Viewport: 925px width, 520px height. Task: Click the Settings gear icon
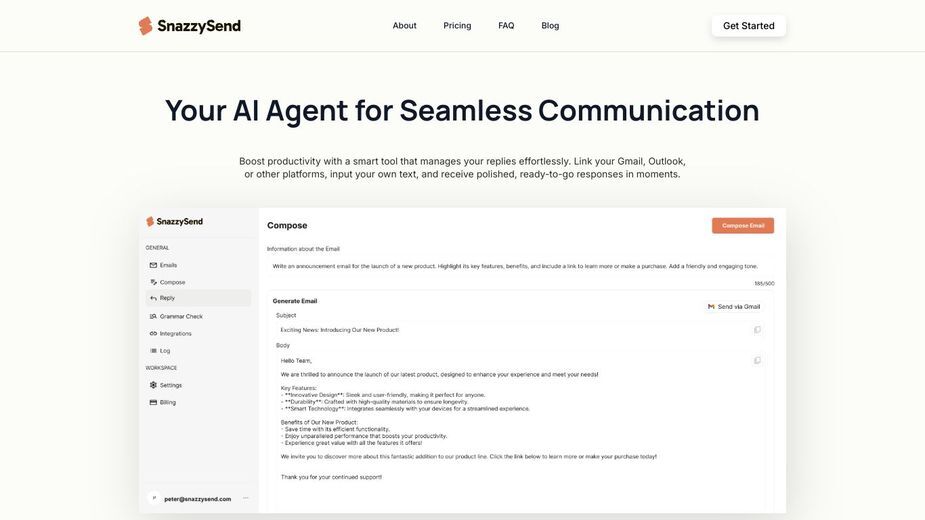153,385
